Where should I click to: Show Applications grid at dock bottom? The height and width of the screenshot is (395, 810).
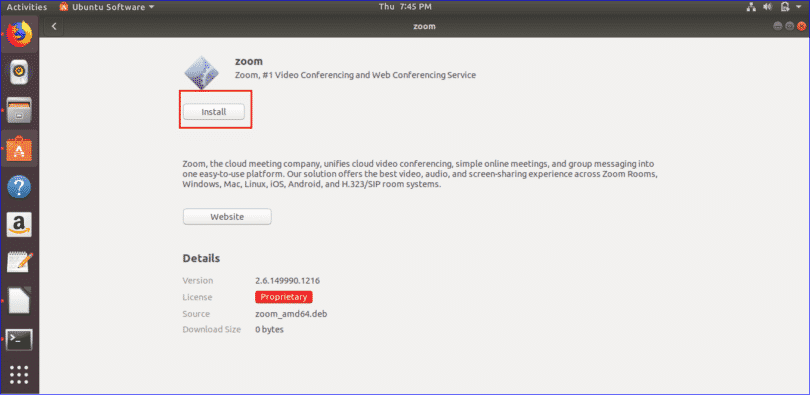[x=20, y=375]
